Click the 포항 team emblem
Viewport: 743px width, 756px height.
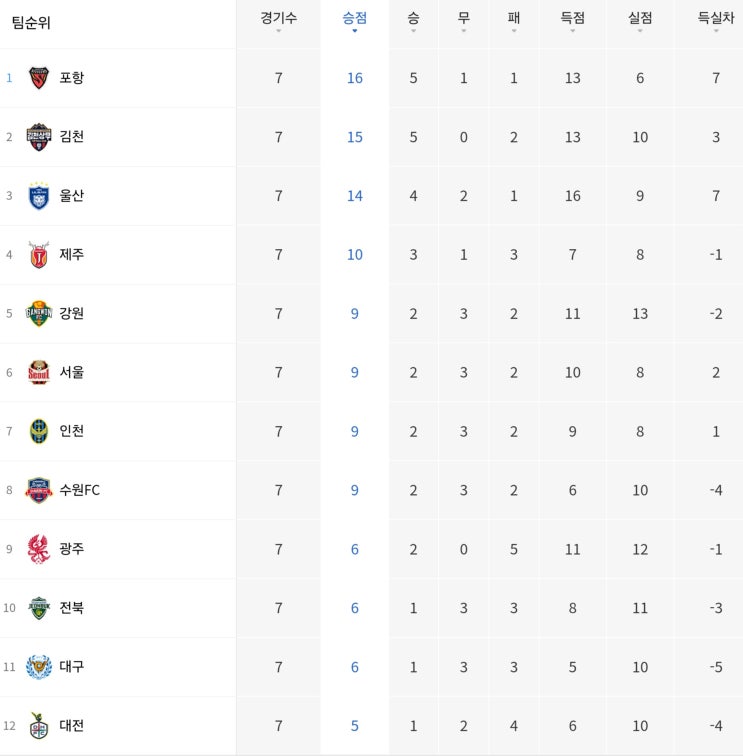39,78
